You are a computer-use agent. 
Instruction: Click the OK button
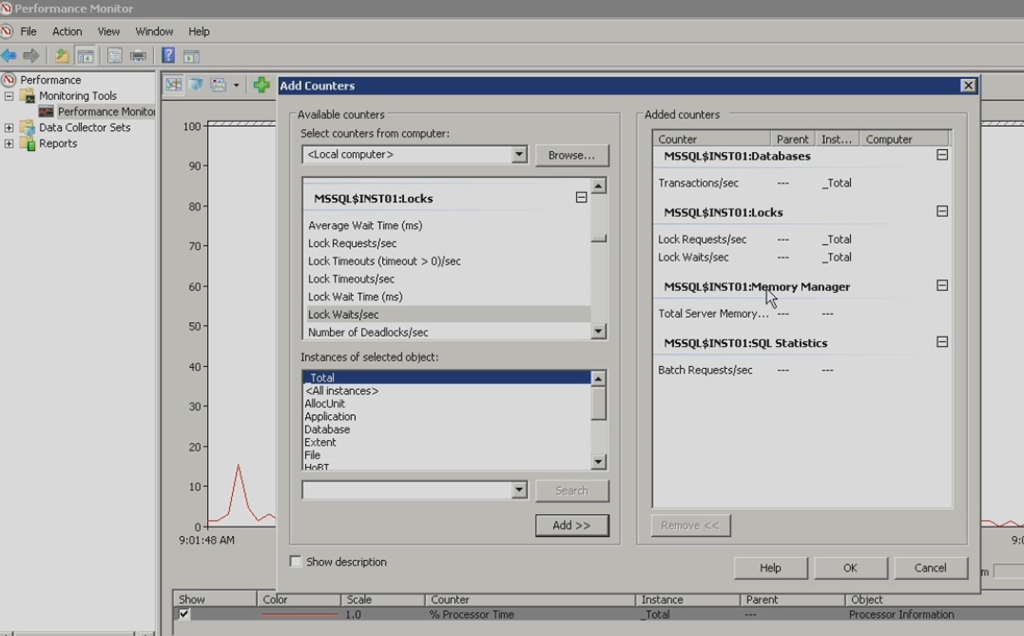(x=850, y=568)
